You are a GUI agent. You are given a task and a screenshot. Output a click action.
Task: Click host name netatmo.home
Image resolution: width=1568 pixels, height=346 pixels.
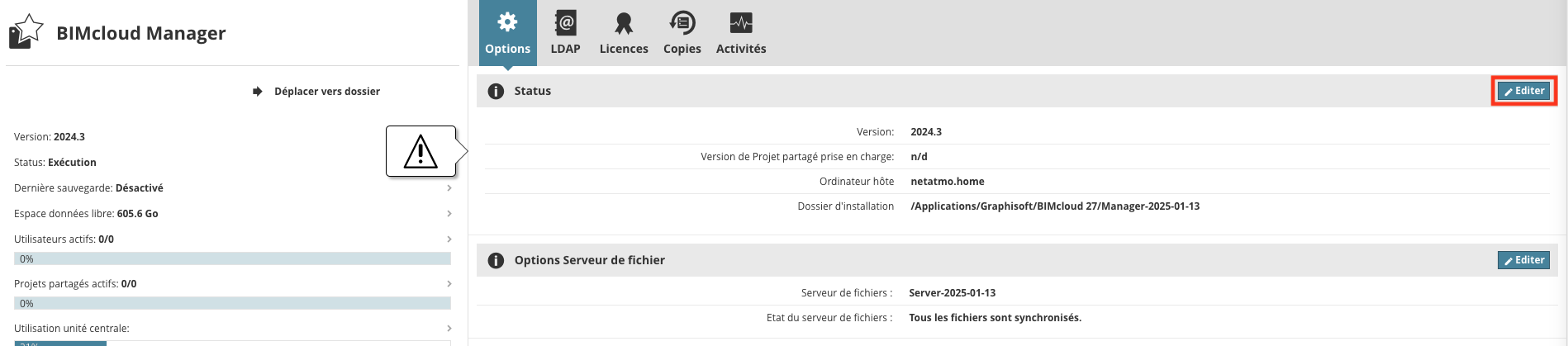click(x=948, y=182)
